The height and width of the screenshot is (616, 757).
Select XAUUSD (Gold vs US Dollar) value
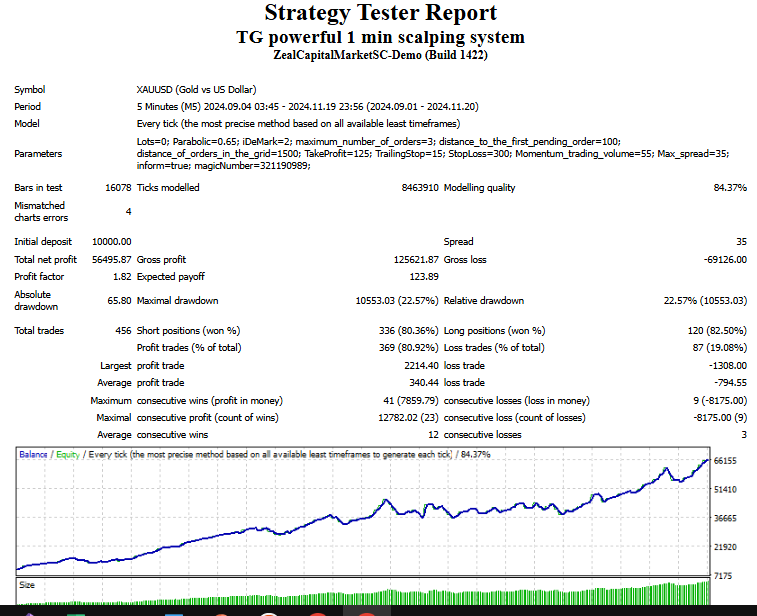196,90
